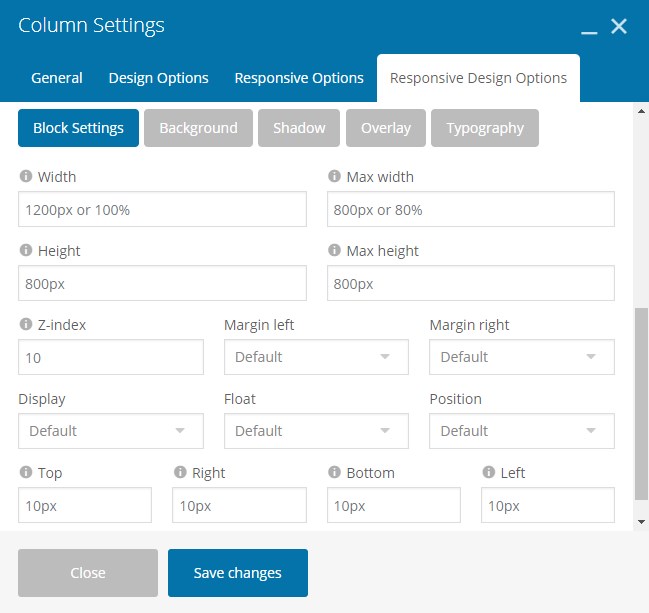Click the scrollbar down arrow
The image size is (649, 613).
641,521
